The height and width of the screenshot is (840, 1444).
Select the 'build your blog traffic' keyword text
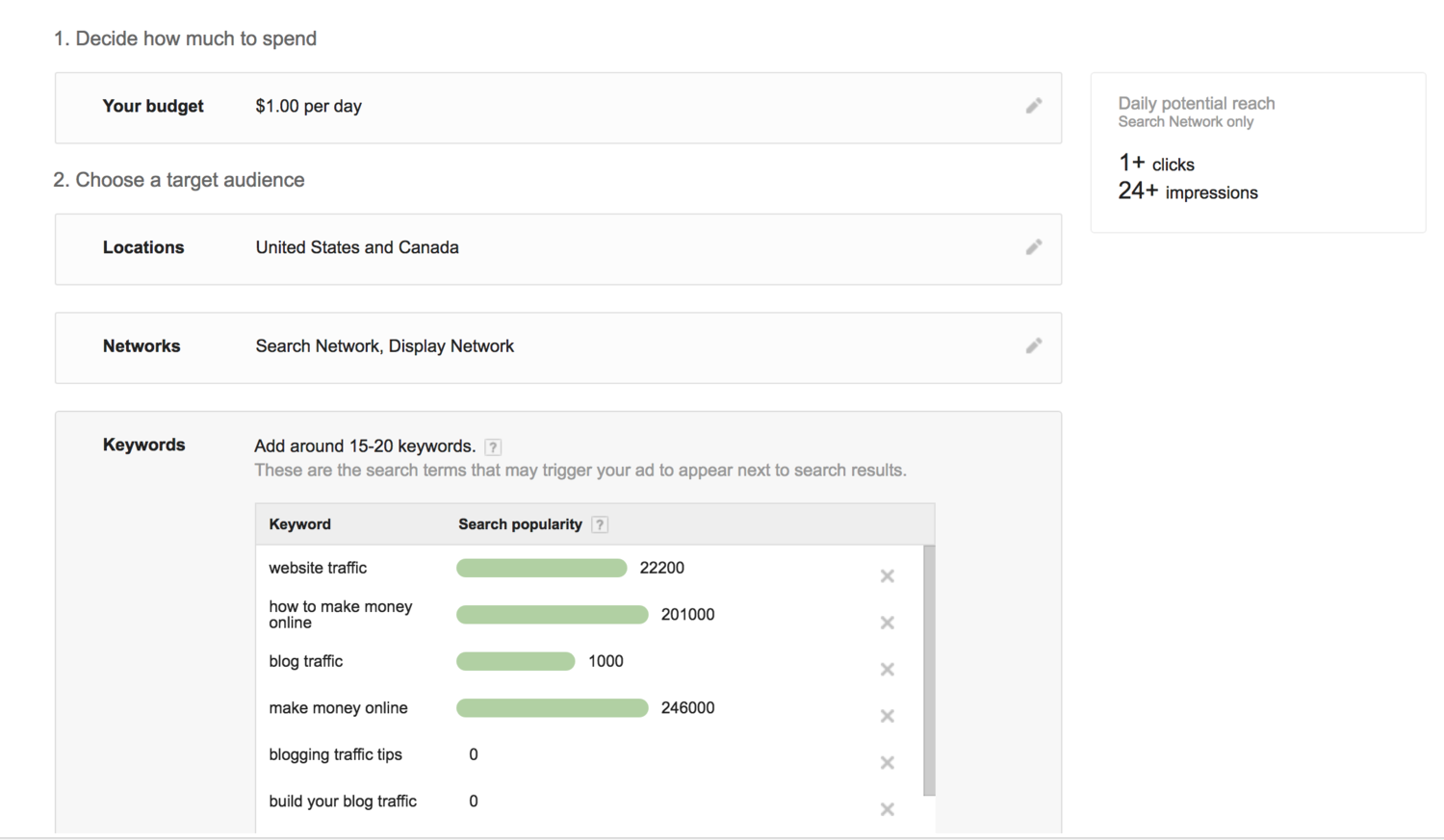[x=343, y=802]
